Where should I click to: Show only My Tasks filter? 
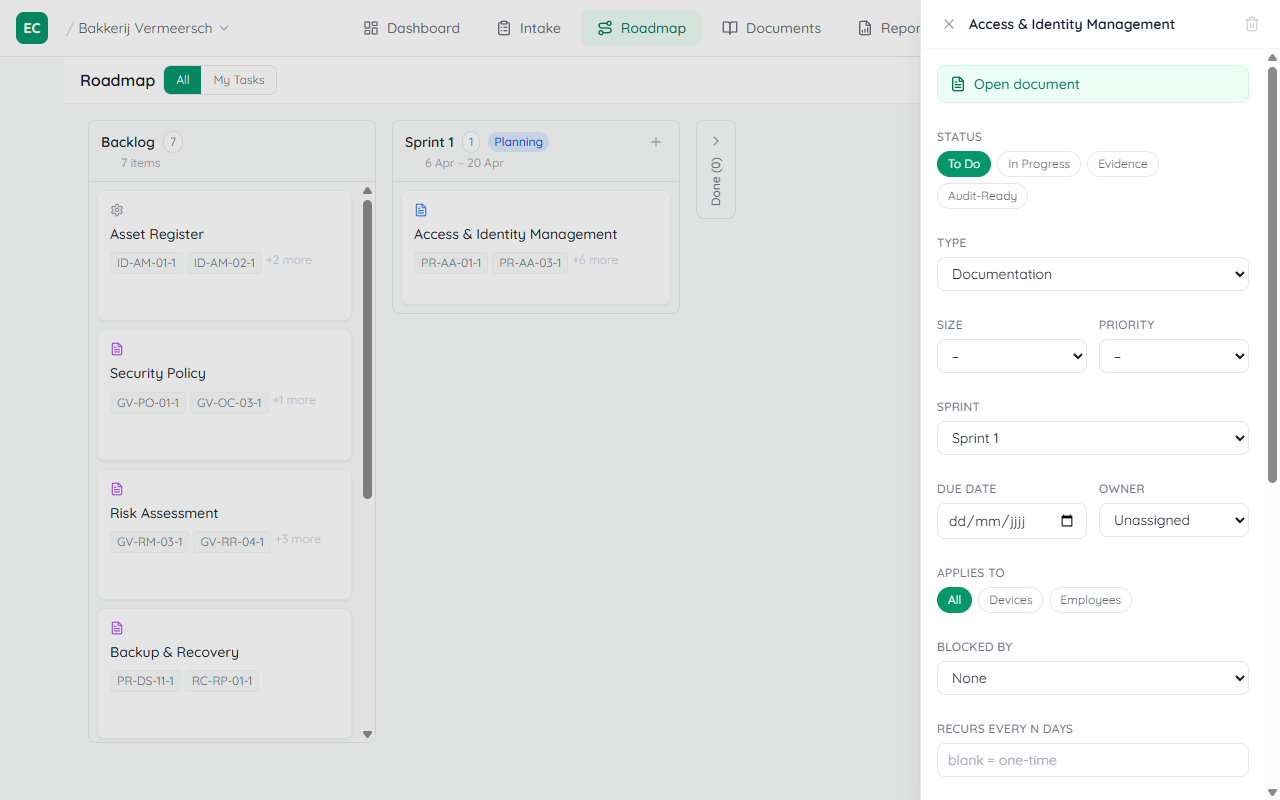pos(239,80)
